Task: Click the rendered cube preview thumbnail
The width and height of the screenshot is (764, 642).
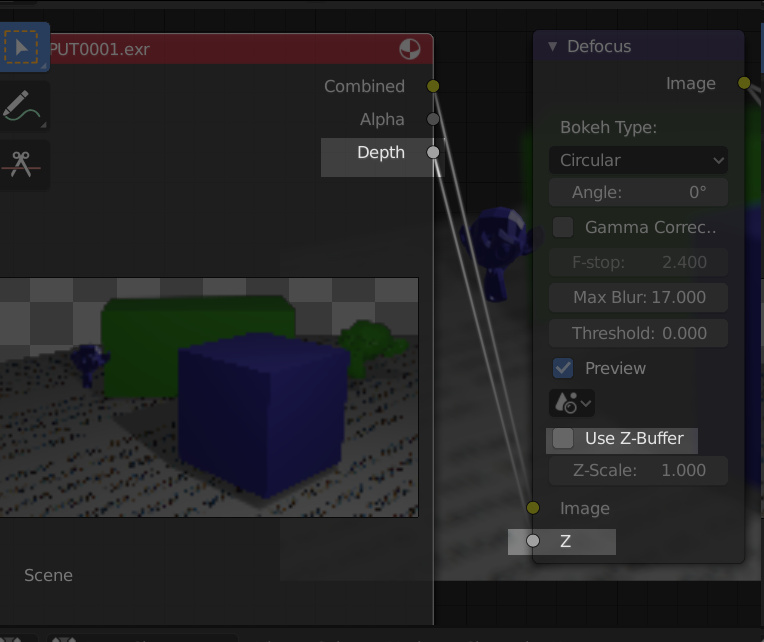Action: point(209,397)
